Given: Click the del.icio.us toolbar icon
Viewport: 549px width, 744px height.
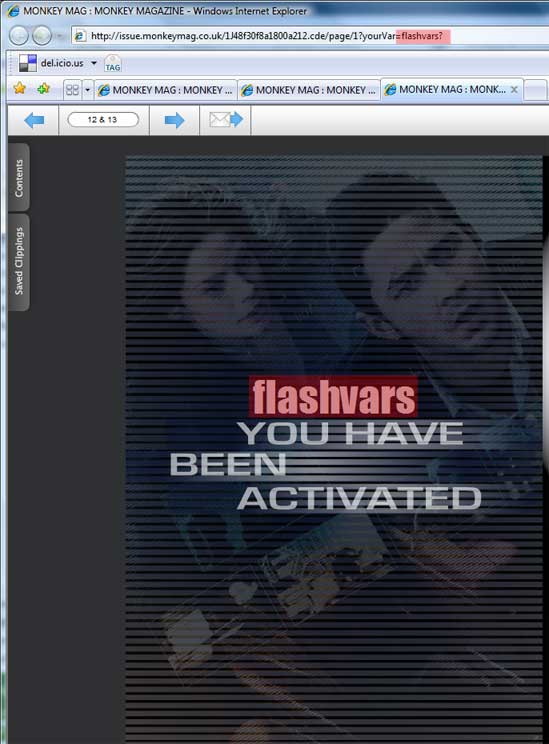Looking at the screenshot, I should tap(28, 63).
